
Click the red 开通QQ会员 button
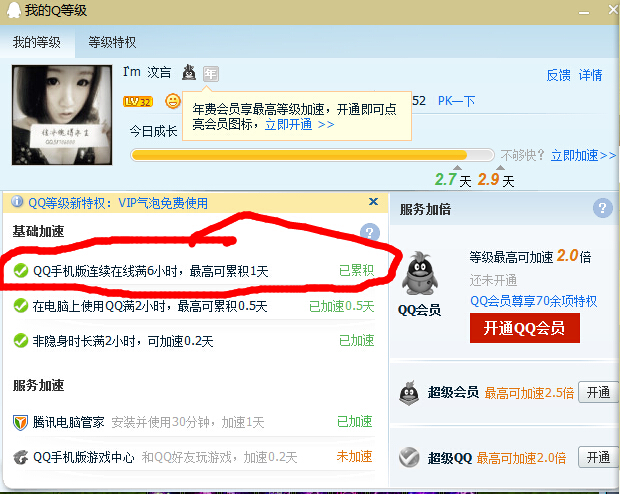tap(525, 328)
